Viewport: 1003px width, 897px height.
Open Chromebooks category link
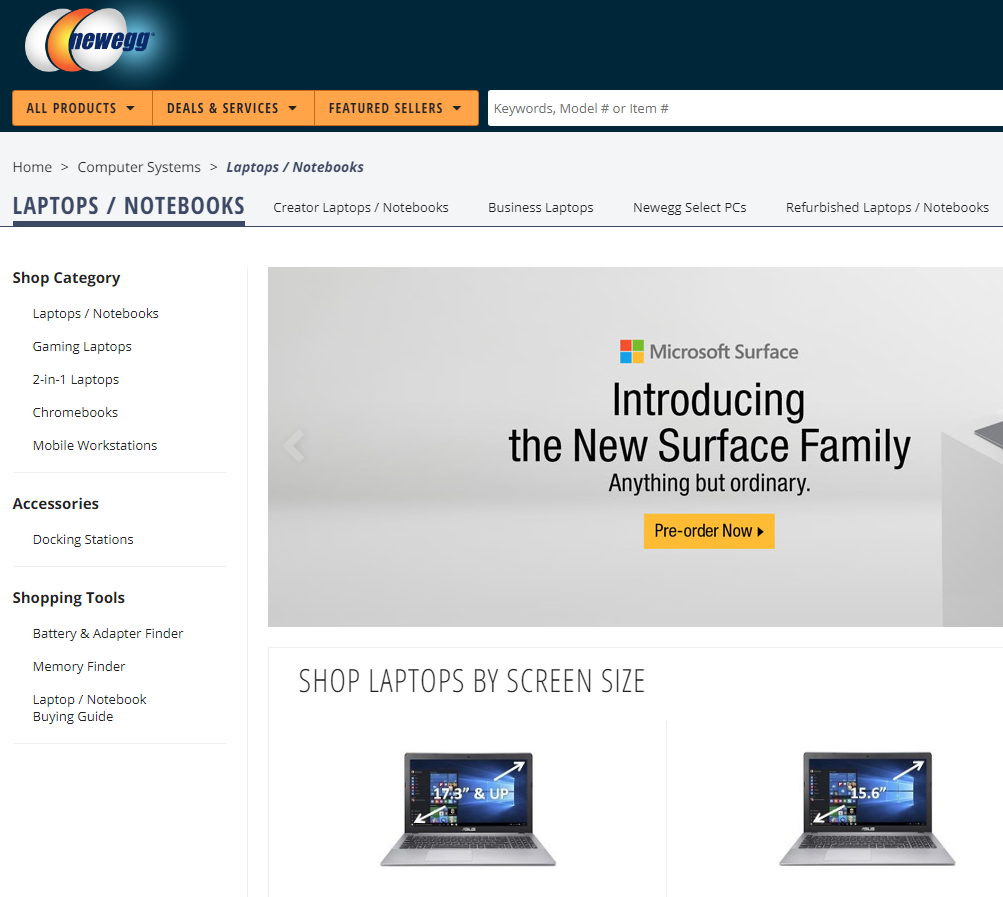tap(75, 412)
